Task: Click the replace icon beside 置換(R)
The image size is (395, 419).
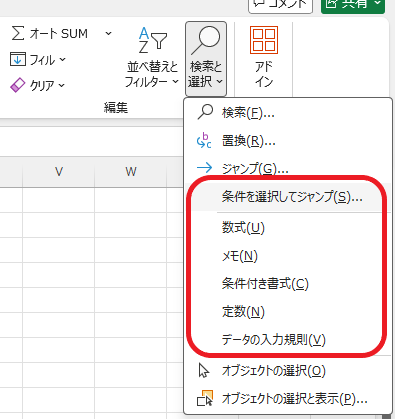Action: pyautogui.click(x=204, y=141)
